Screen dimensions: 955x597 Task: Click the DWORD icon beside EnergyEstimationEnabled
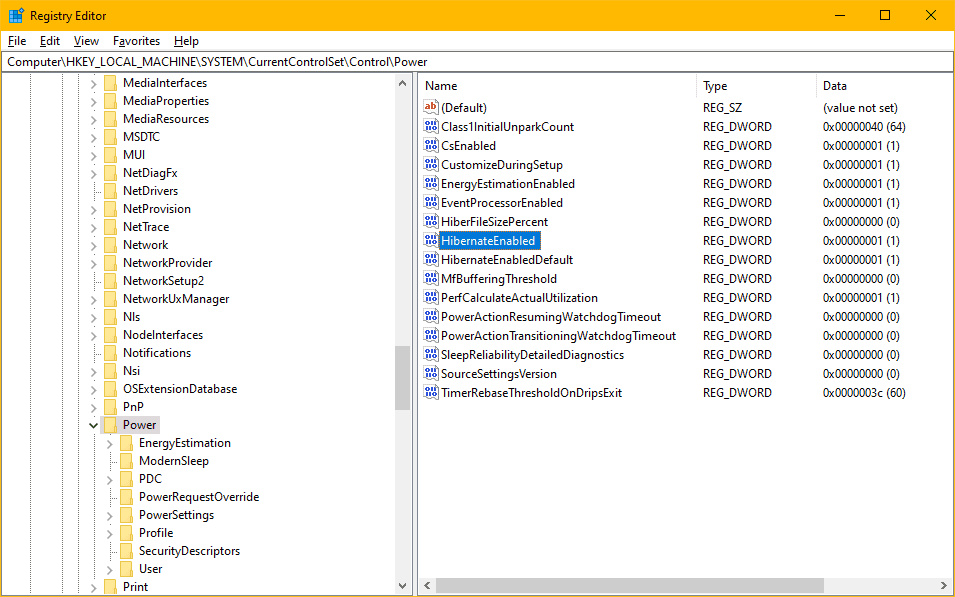click(x=432, y=183)
